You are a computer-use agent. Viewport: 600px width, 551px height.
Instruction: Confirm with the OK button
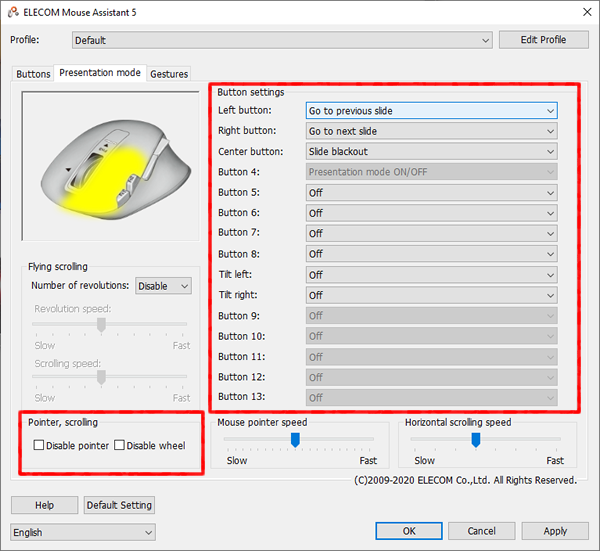pyautogui.click(x=409, y=531)
